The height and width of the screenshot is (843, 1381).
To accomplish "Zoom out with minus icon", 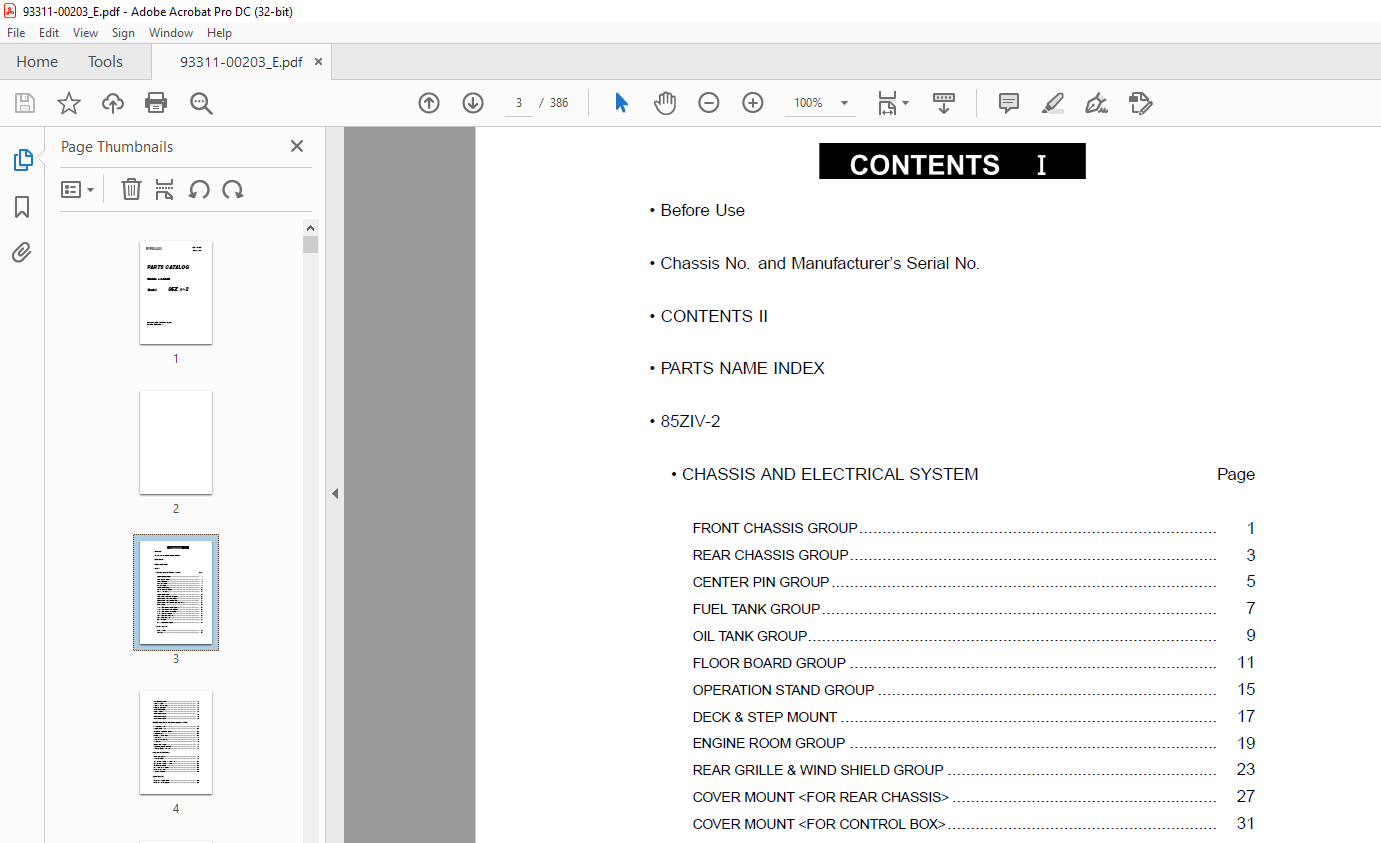I will pyautogui.click(x=709, y=103).
